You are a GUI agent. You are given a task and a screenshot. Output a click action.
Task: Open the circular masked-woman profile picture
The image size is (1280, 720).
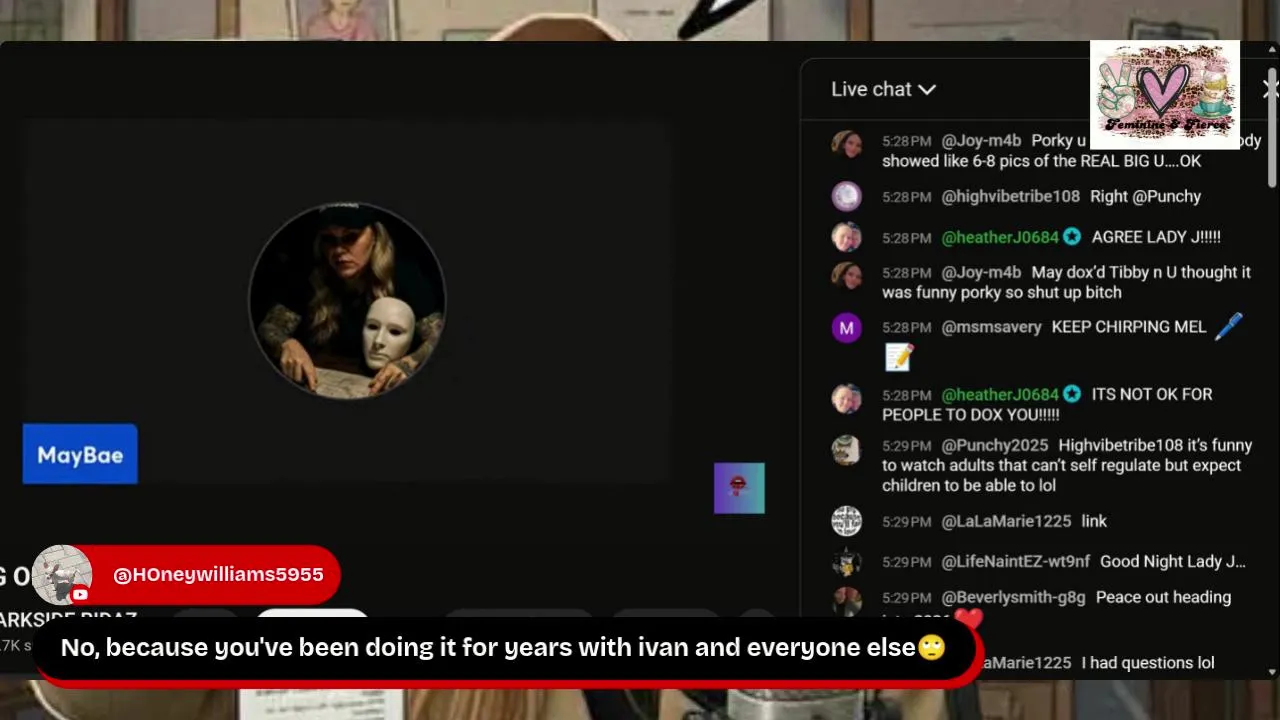pos(347,301)
